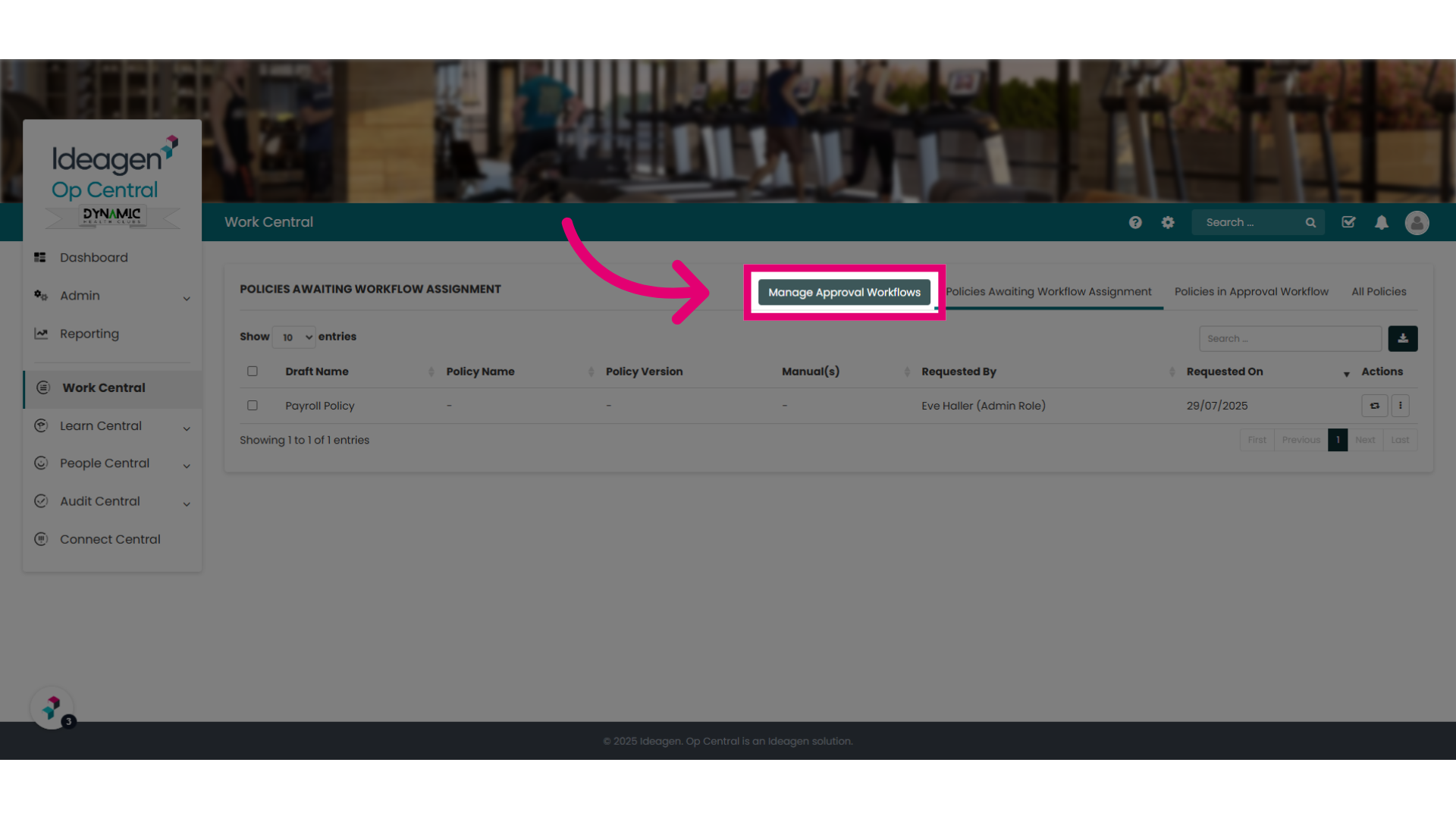1456x819 pixels.
Task: Go to First page in pagination
Action: click(1257, 440)
